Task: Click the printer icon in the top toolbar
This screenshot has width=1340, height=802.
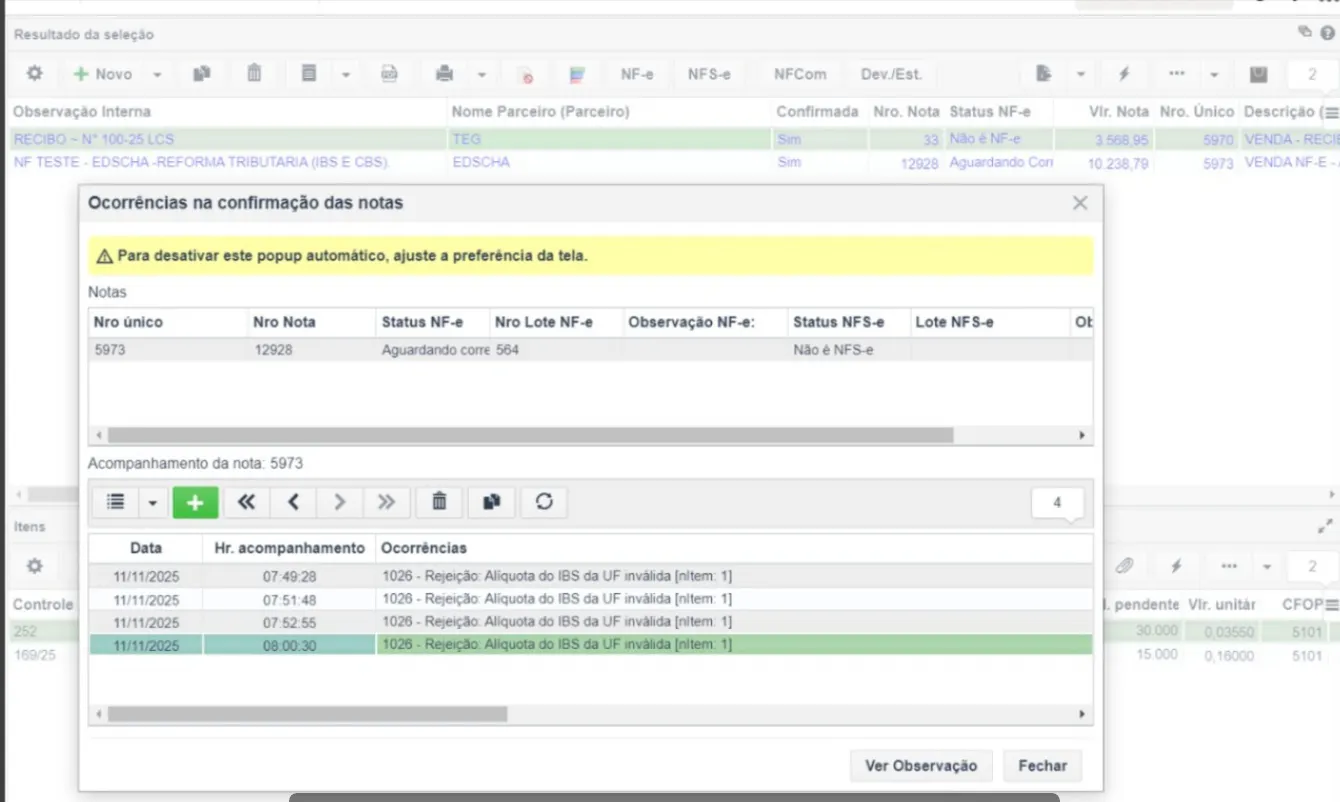Action: pos(445,74)
